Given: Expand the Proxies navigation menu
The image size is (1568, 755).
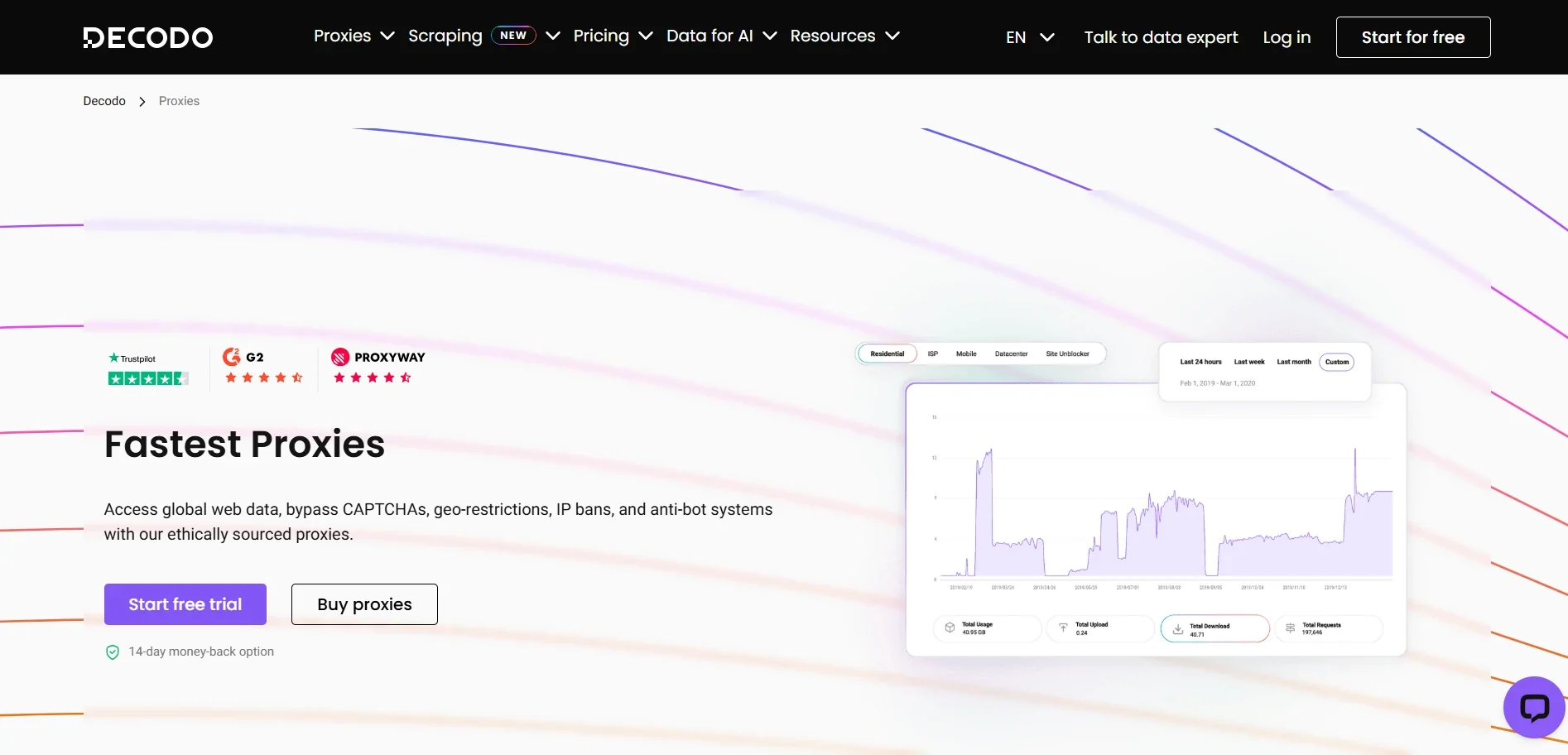Looking at the screenshot, I should (x=354, y=36).
